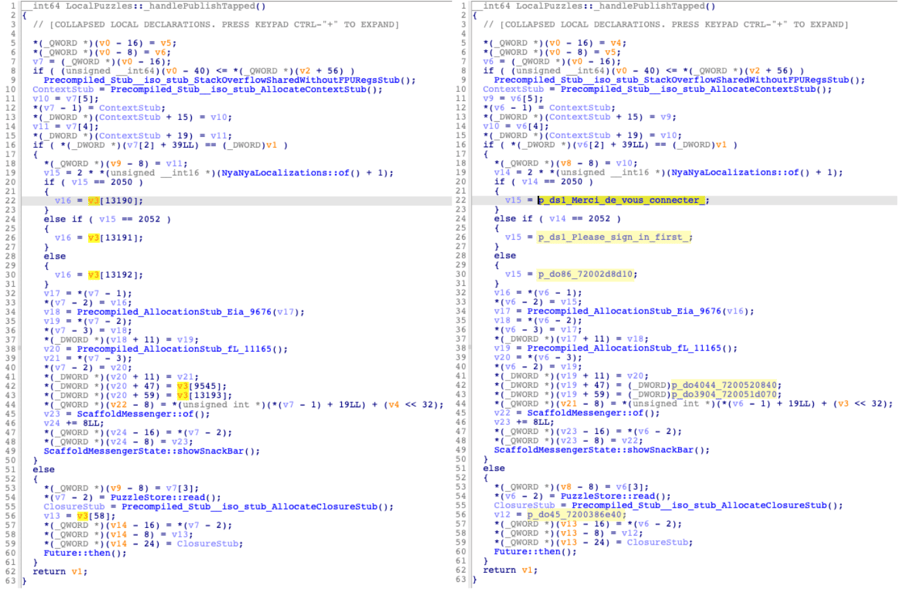The height and width of the screenshot is (591, 900).
Task: Select the p_do4044_7200520840 symbol
Action: click(725, 385)
